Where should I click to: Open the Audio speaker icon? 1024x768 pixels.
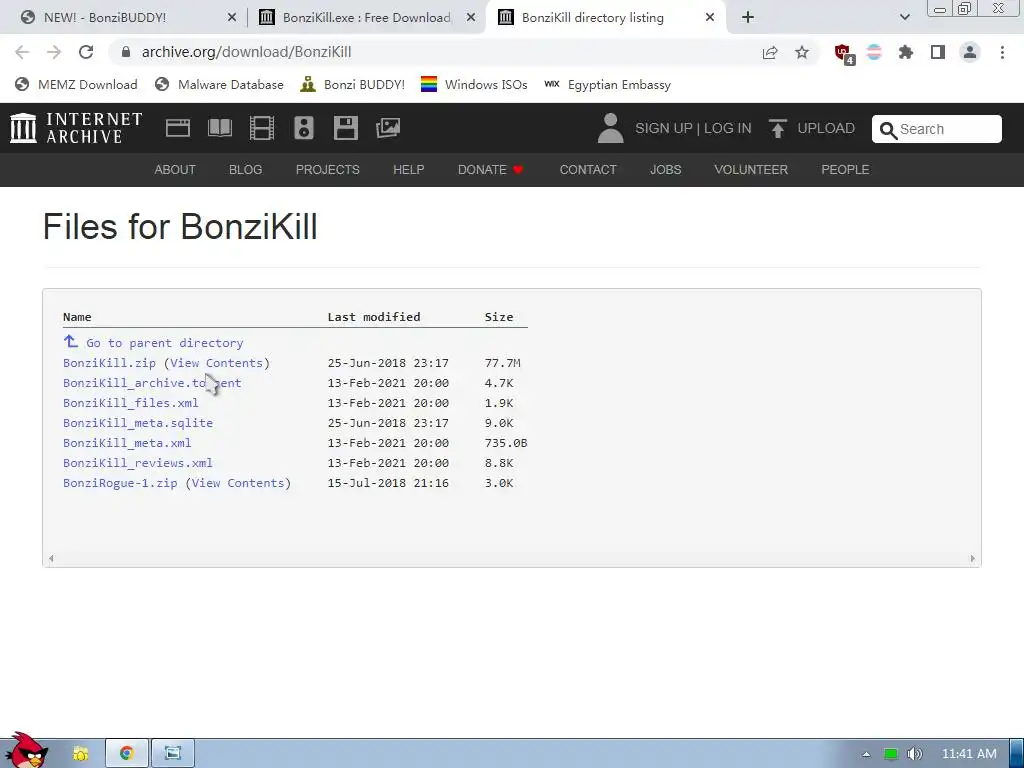[304, 128]
